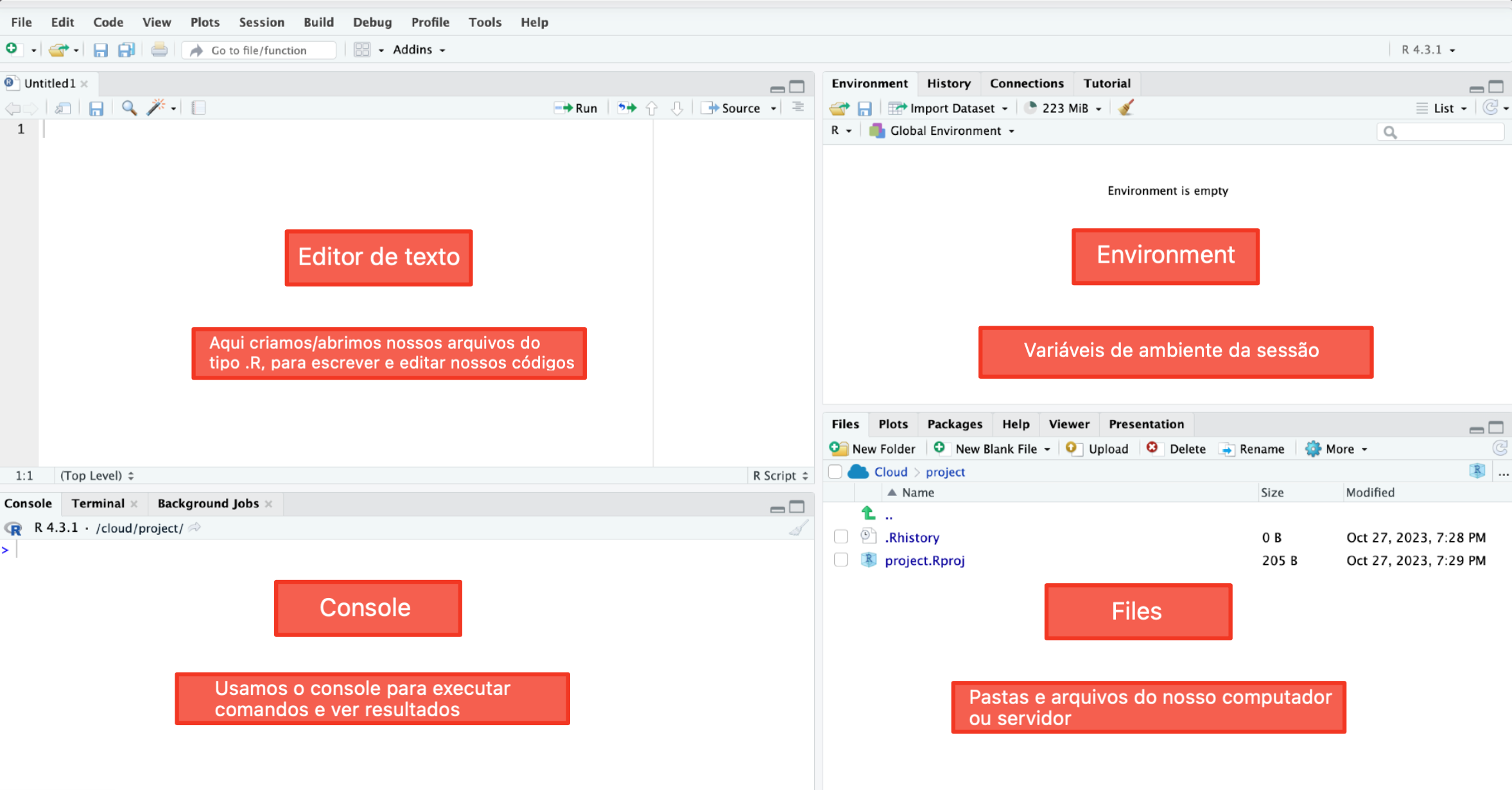The image size is (1512, 790).
Task: Click the find/replace magnifier icon in editor
Action: (x=129, y=108)
